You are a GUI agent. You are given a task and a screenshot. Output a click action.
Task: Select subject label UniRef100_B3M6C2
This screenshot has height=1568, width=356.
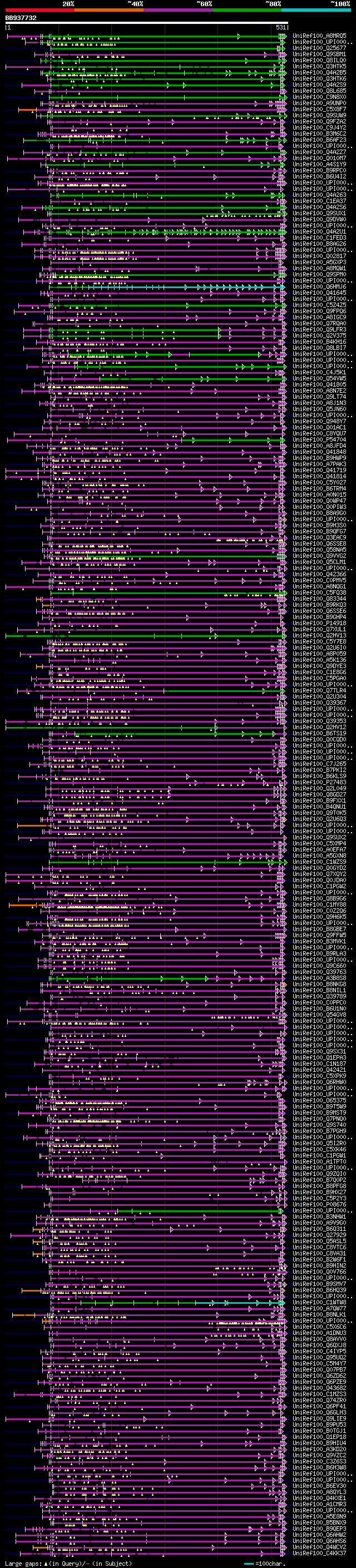click(x=319, y=134)
